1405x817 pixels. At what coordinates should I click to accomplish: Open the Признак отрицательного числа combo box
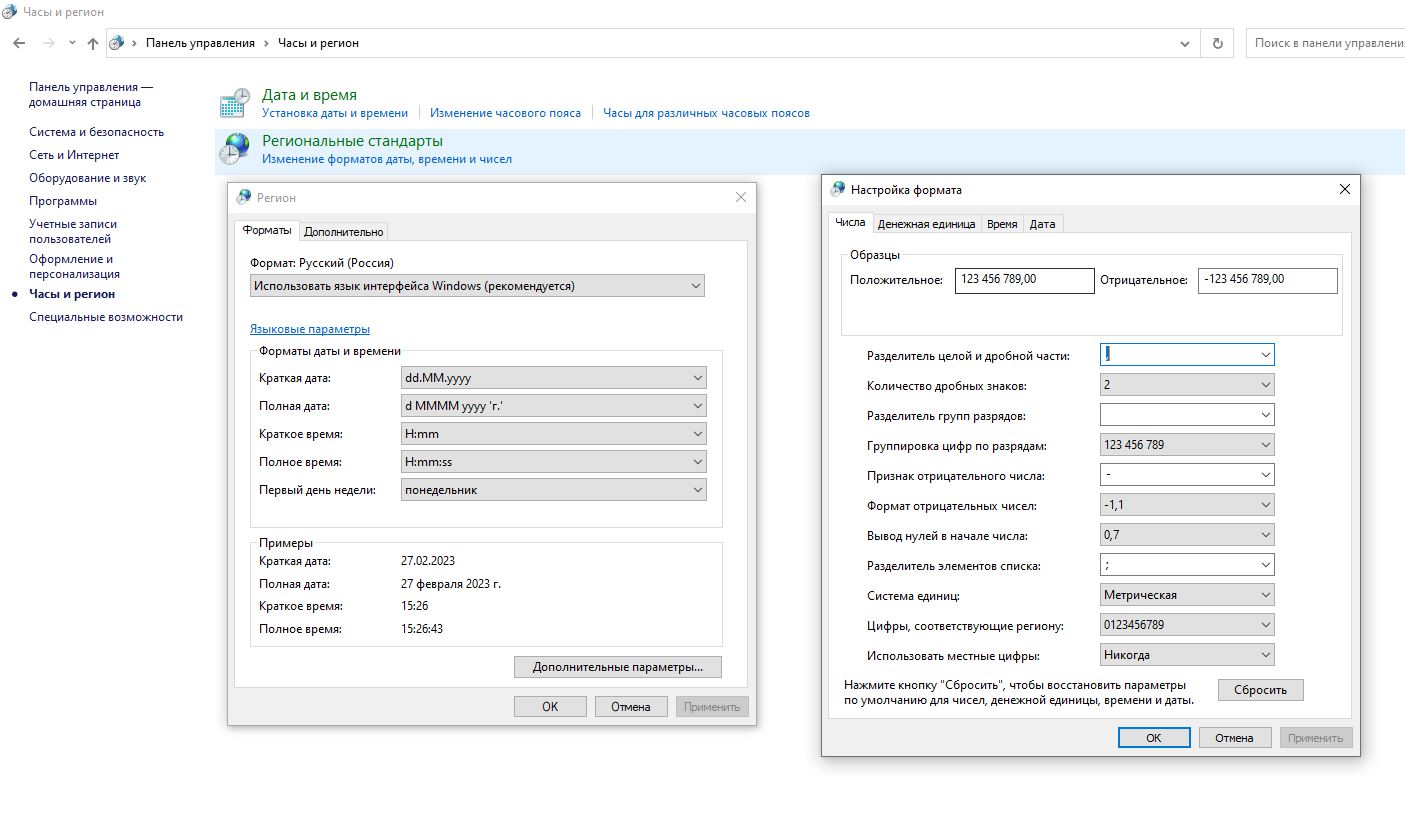point(1187,474)
